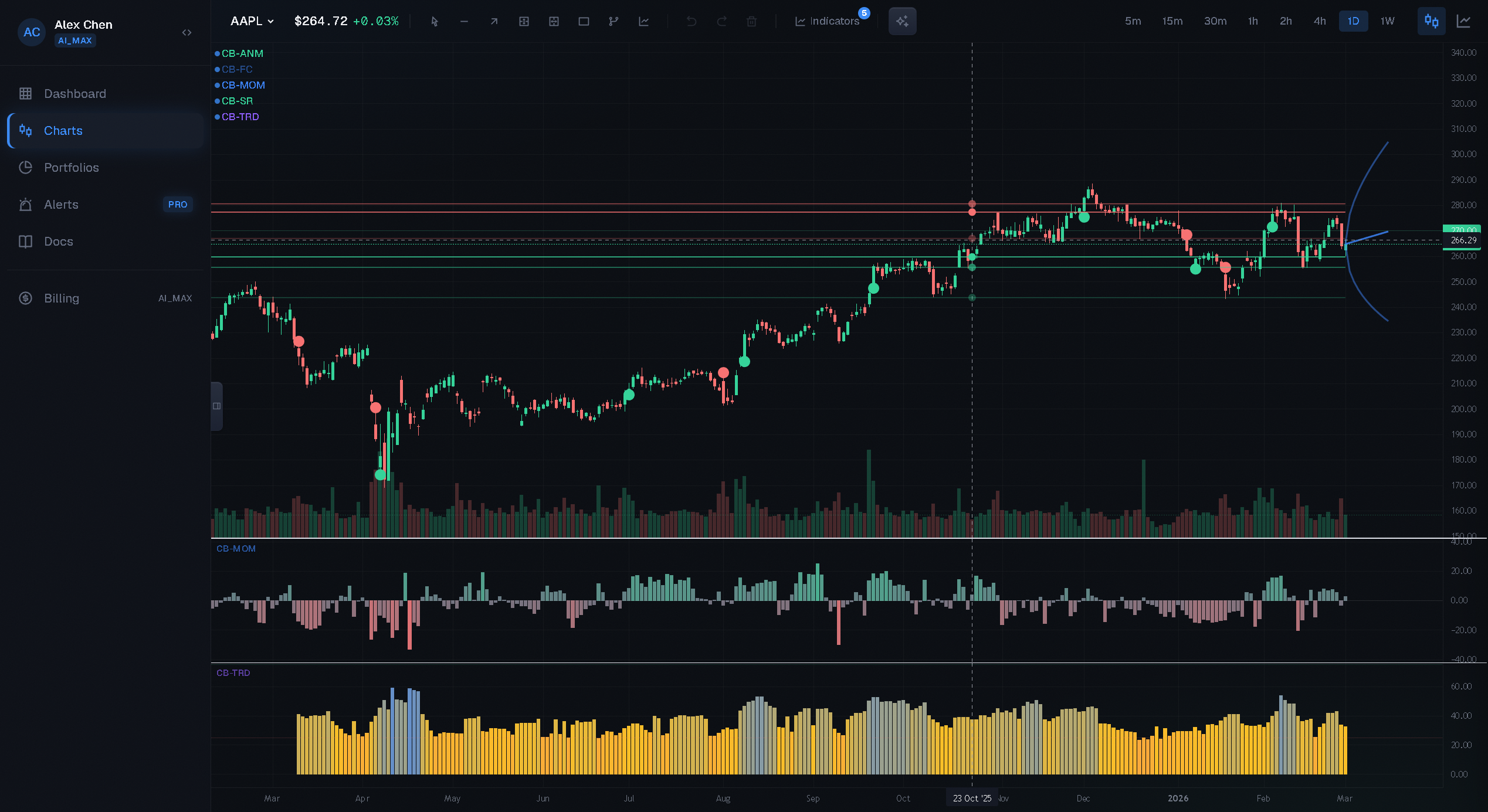The width and height of the screenshot is (1488, 812).
Task: Toggle candlestick chart mode
Action: click(1431, 21)
